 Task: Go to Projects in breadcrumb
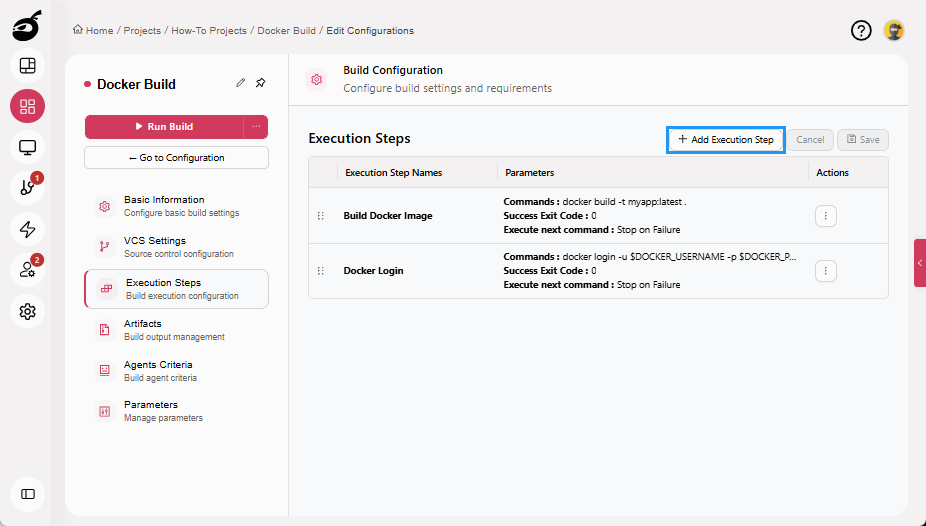[142, 30]
